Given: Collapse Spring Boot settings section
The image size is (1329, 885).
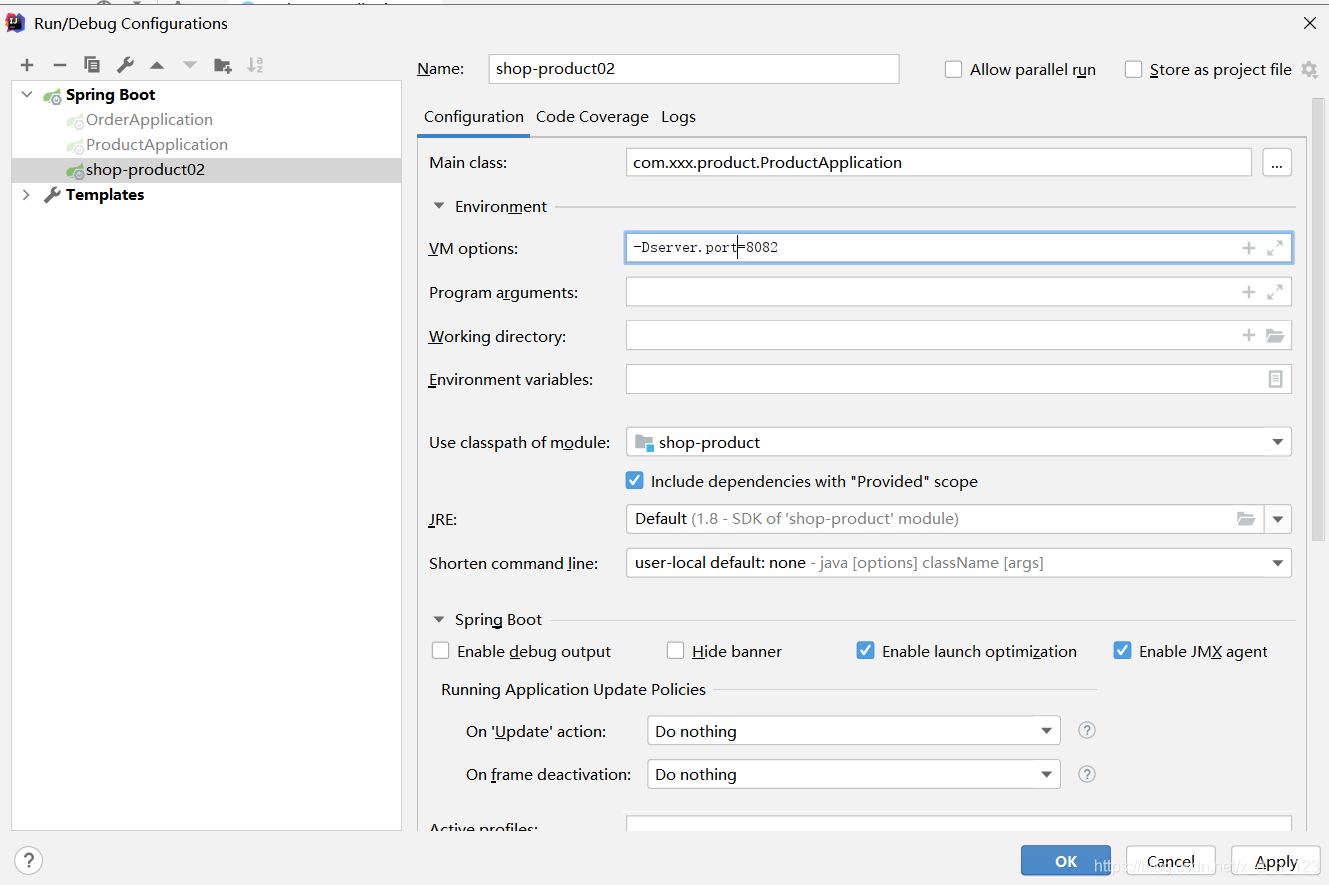Looking at the screenshot, I should coord(438,620).
